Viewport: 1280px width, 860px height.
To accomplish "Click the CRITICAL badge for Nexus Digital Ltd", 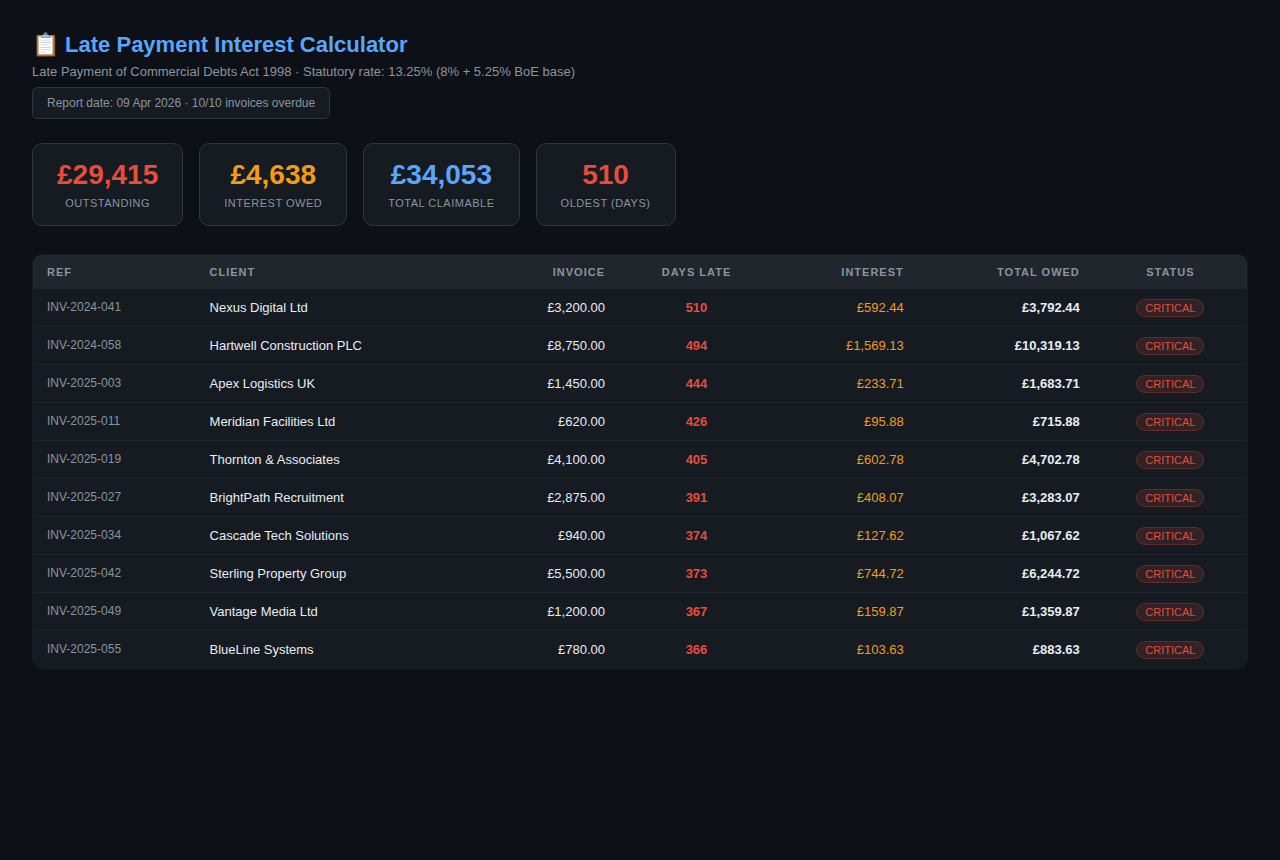I will [x=1169, y=308].
